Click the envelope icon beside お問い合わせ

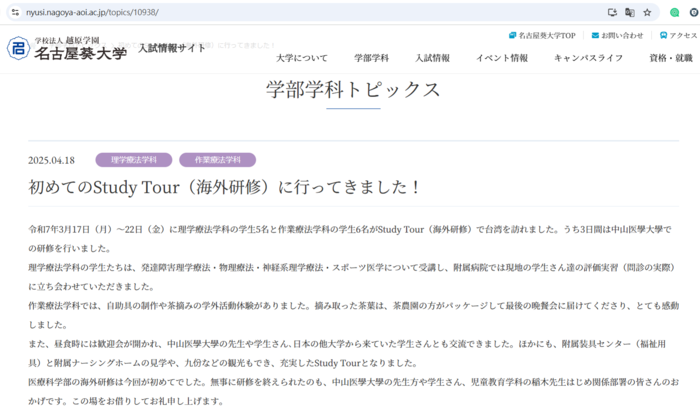[595, 35]
